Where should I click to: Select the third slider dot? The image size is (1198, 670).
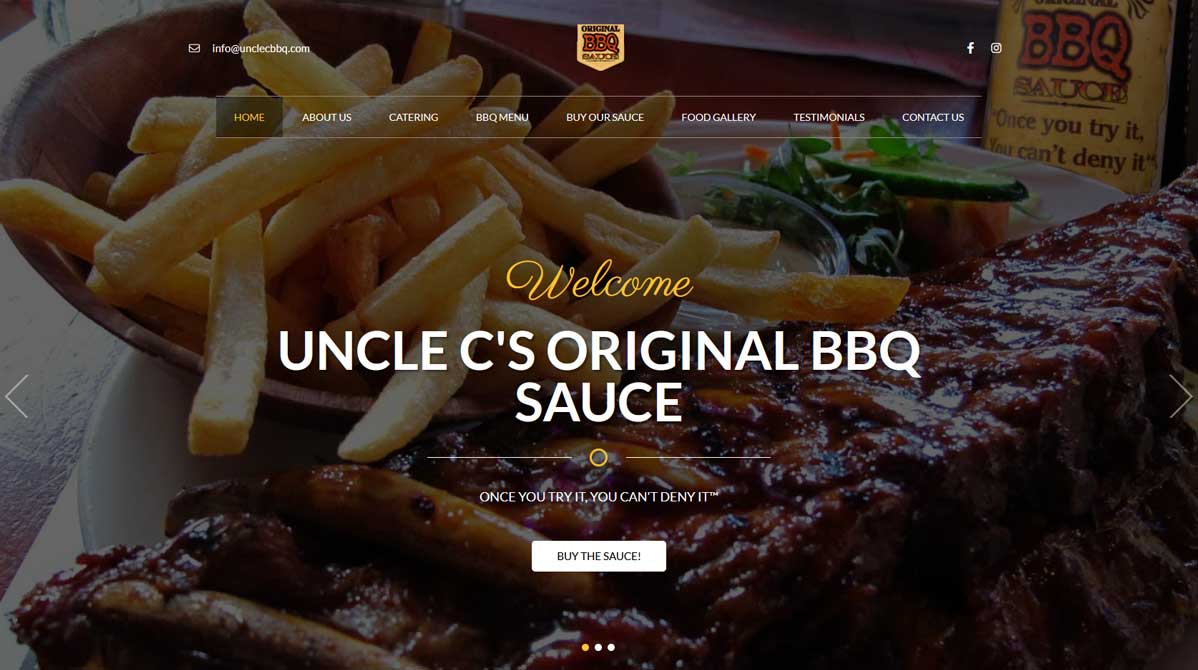(611, 647)
